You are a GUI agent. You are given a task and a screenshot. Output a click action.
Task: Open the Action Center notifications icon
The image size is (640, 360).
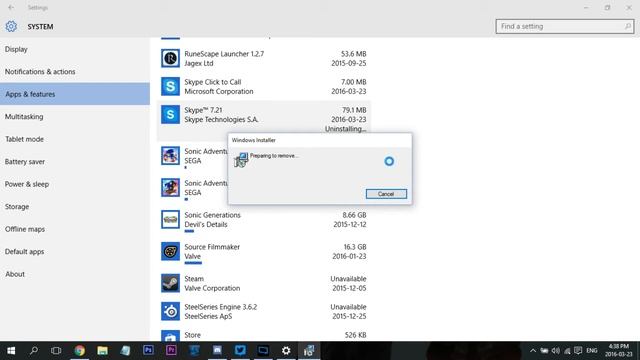[x=578, y=351]
